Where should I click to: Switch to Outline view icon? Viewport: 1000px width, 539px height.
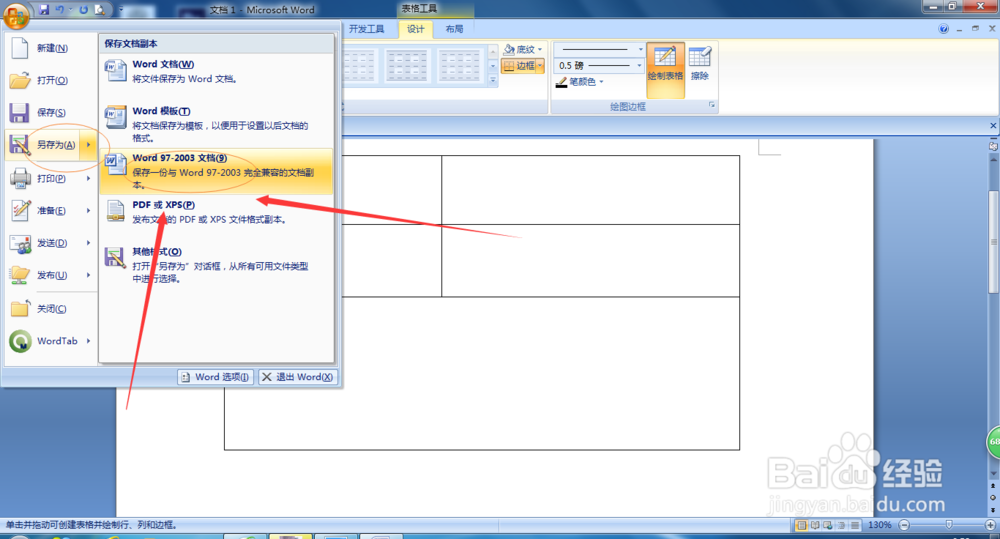point(841,525)
